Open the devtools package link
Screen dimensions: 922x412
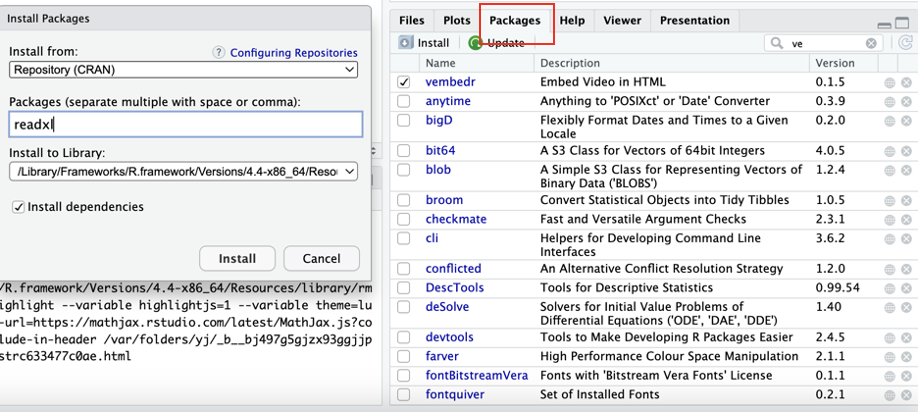pos(449,337)
